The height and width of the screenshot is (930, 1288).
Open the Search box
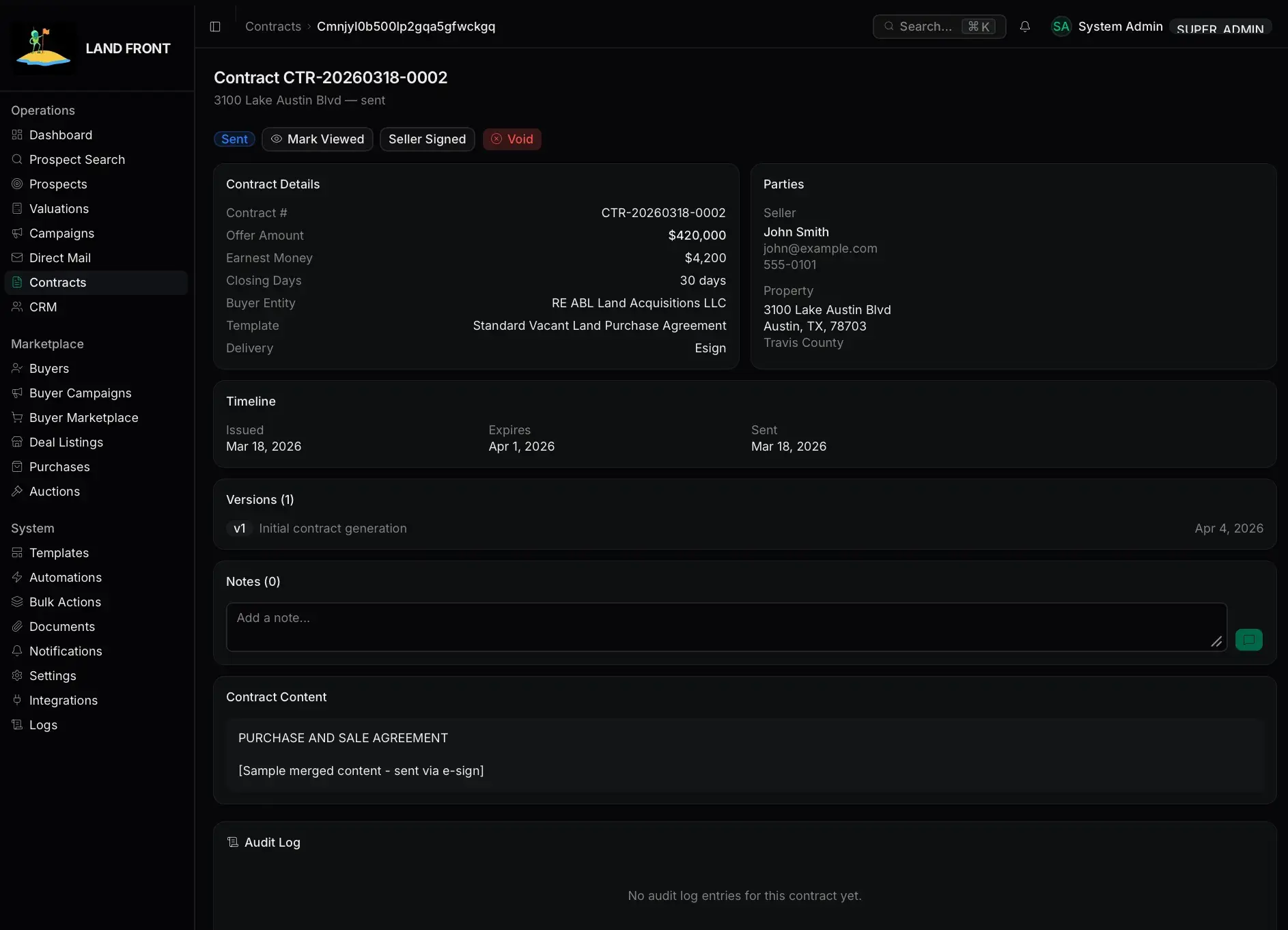[940, 27]
